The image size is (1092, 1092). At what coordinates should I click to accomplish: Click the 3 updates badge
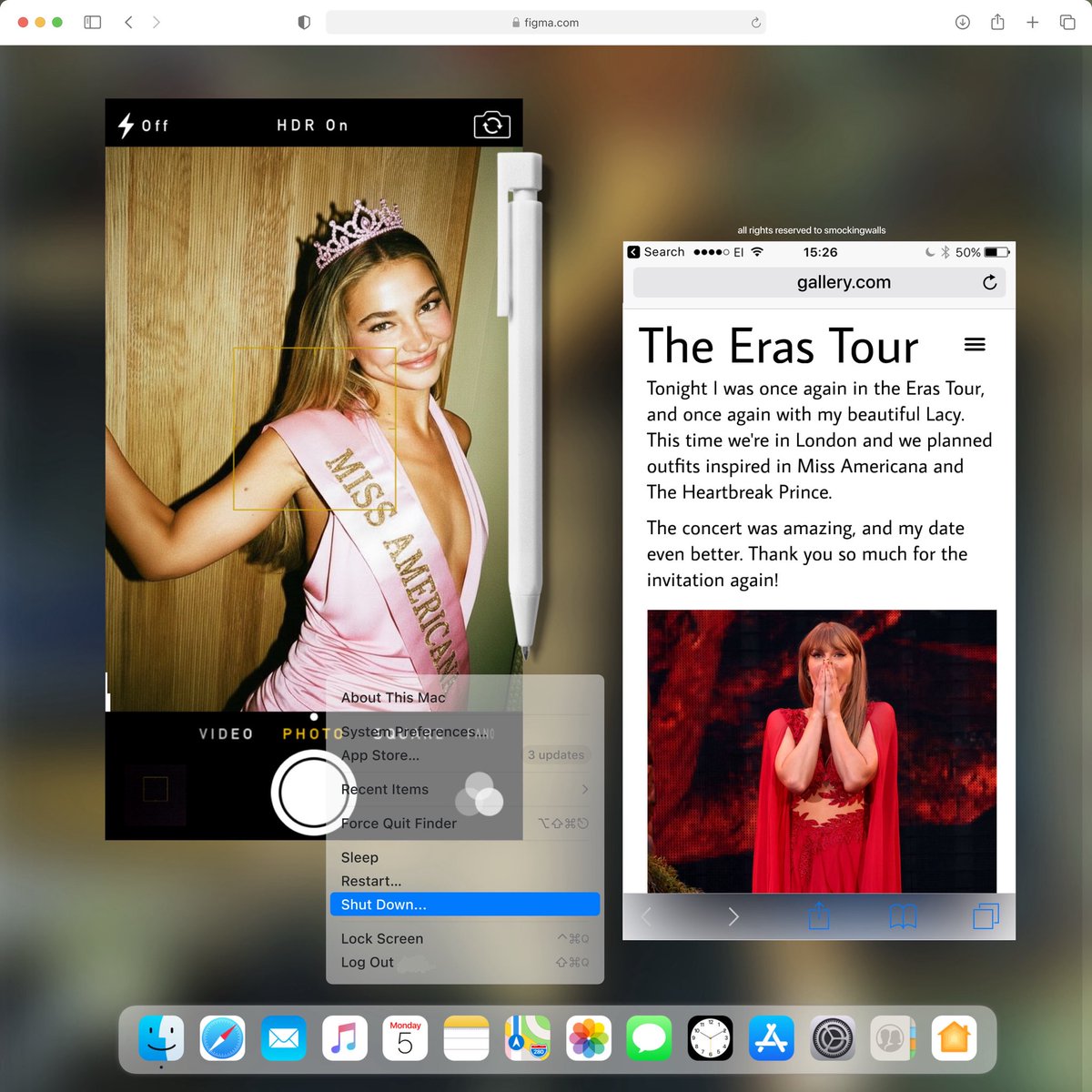pyautogui.click(x=556, y=754)
